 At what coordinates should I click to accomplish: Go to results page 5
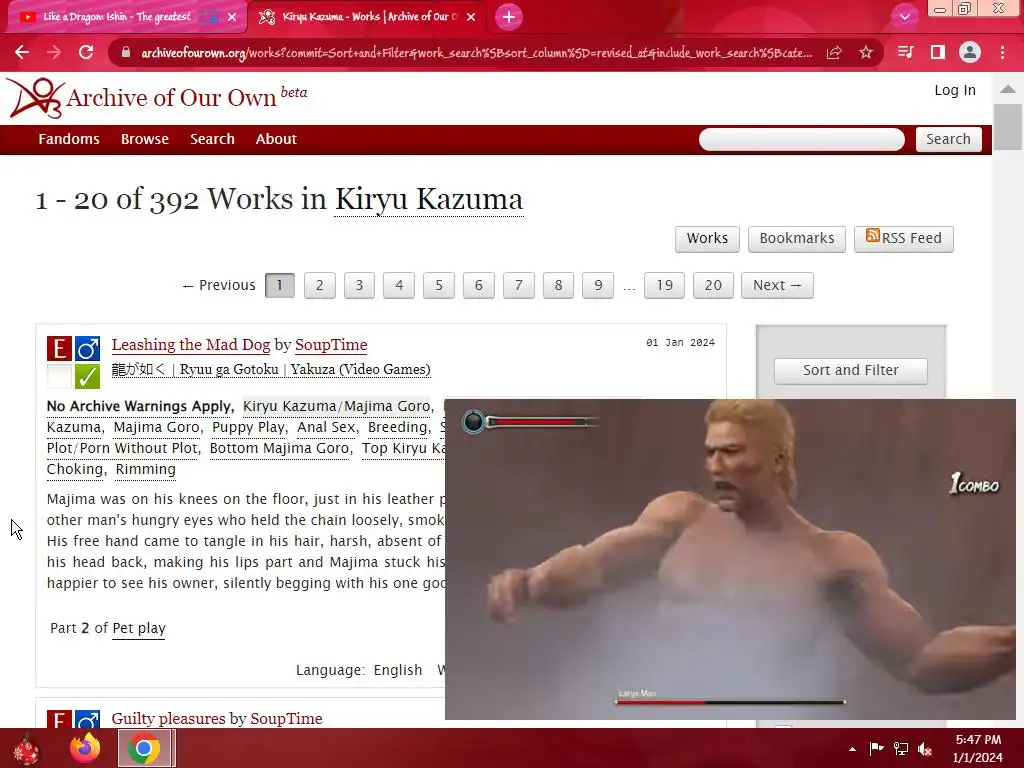click(439, 285)
